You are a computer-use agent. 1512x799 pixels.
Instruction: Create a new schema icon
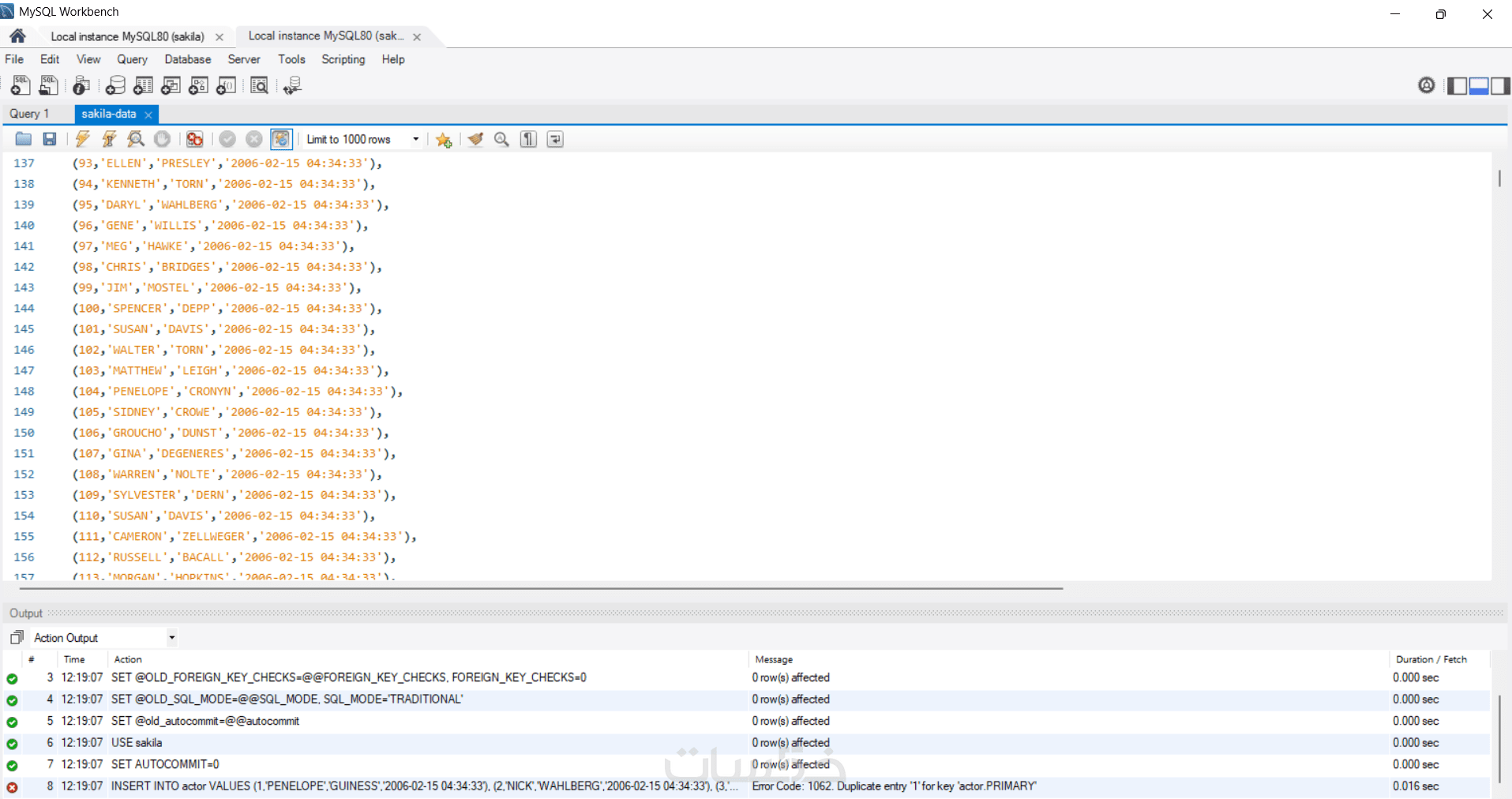115,85
